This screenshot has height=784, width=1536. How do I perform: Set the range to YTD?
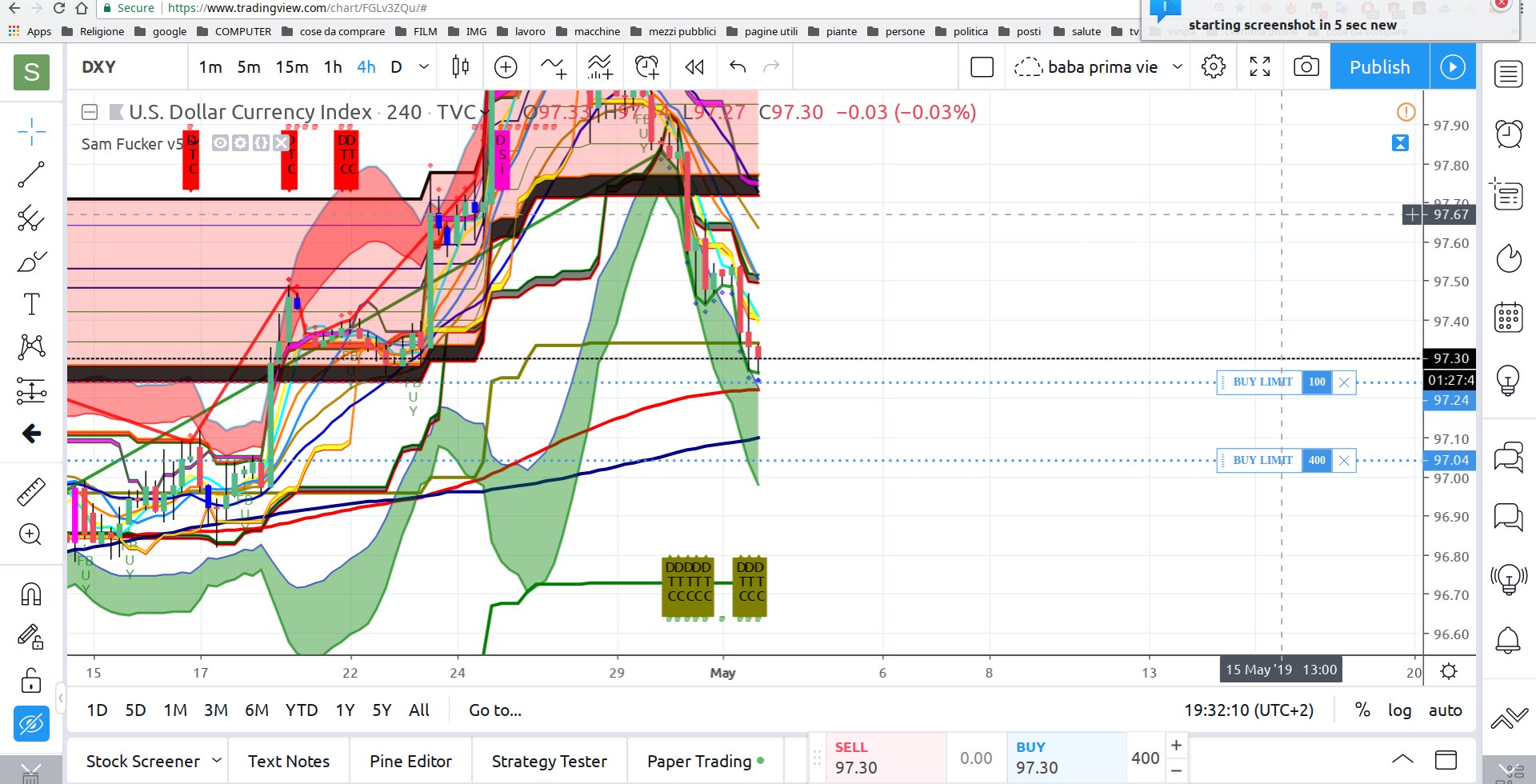[302, 710]
